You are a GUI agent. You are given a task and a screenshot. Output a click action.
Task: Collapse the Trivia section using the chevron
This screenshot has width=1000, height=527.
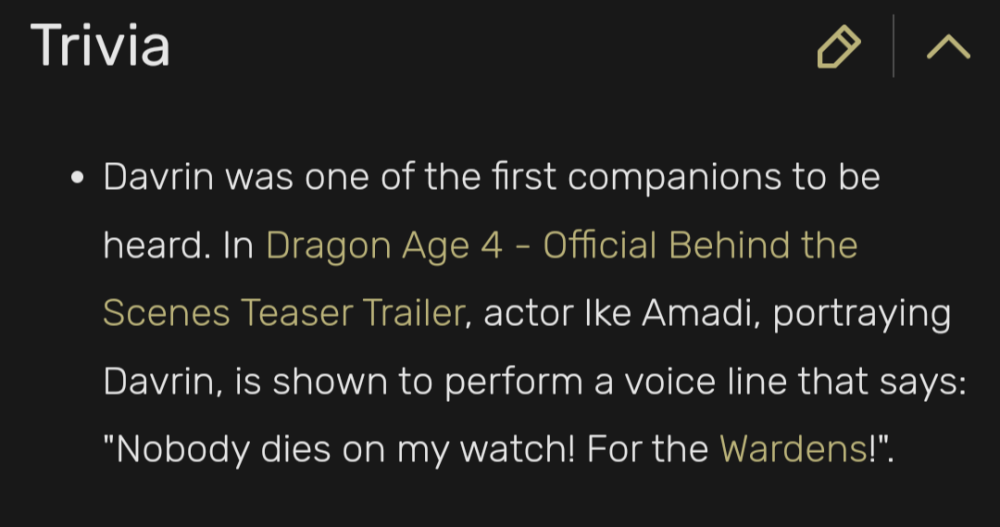(x=948, y=47)
